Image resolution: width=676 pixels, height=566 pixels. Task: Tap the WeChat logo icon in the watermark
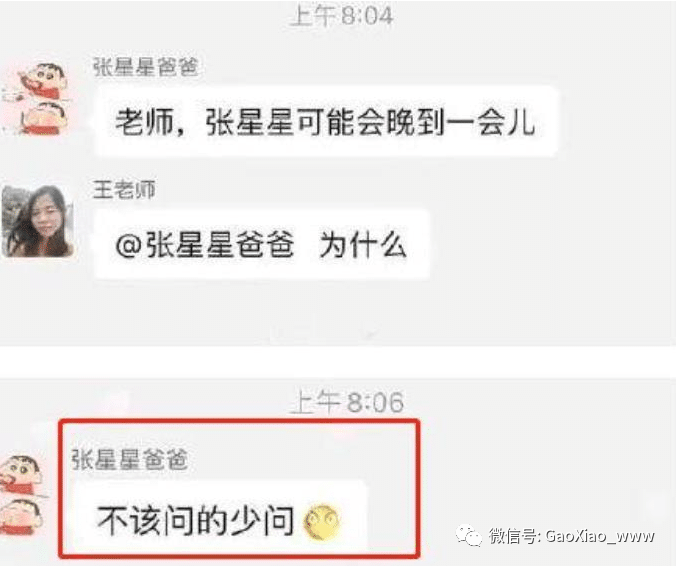pos(469,536)
